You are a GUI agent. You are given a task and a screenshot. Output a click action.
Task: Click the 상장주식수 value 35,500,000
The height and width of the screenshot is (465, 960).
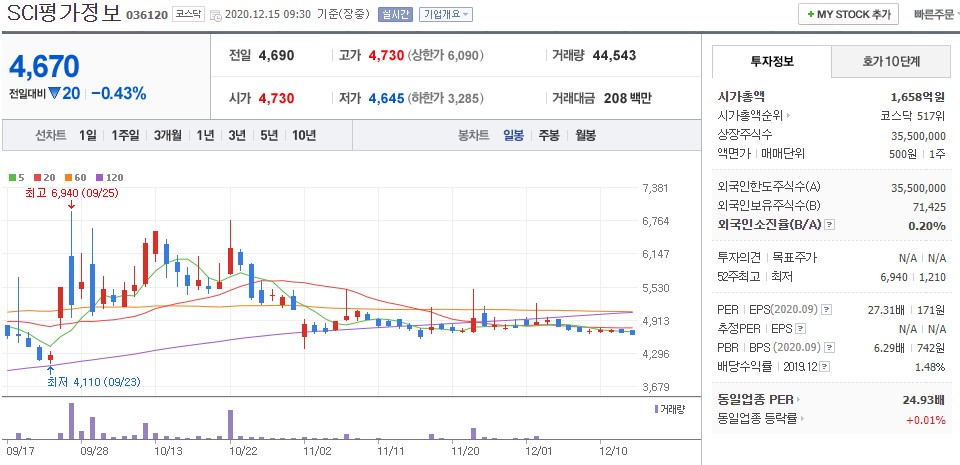pos(918,135)
